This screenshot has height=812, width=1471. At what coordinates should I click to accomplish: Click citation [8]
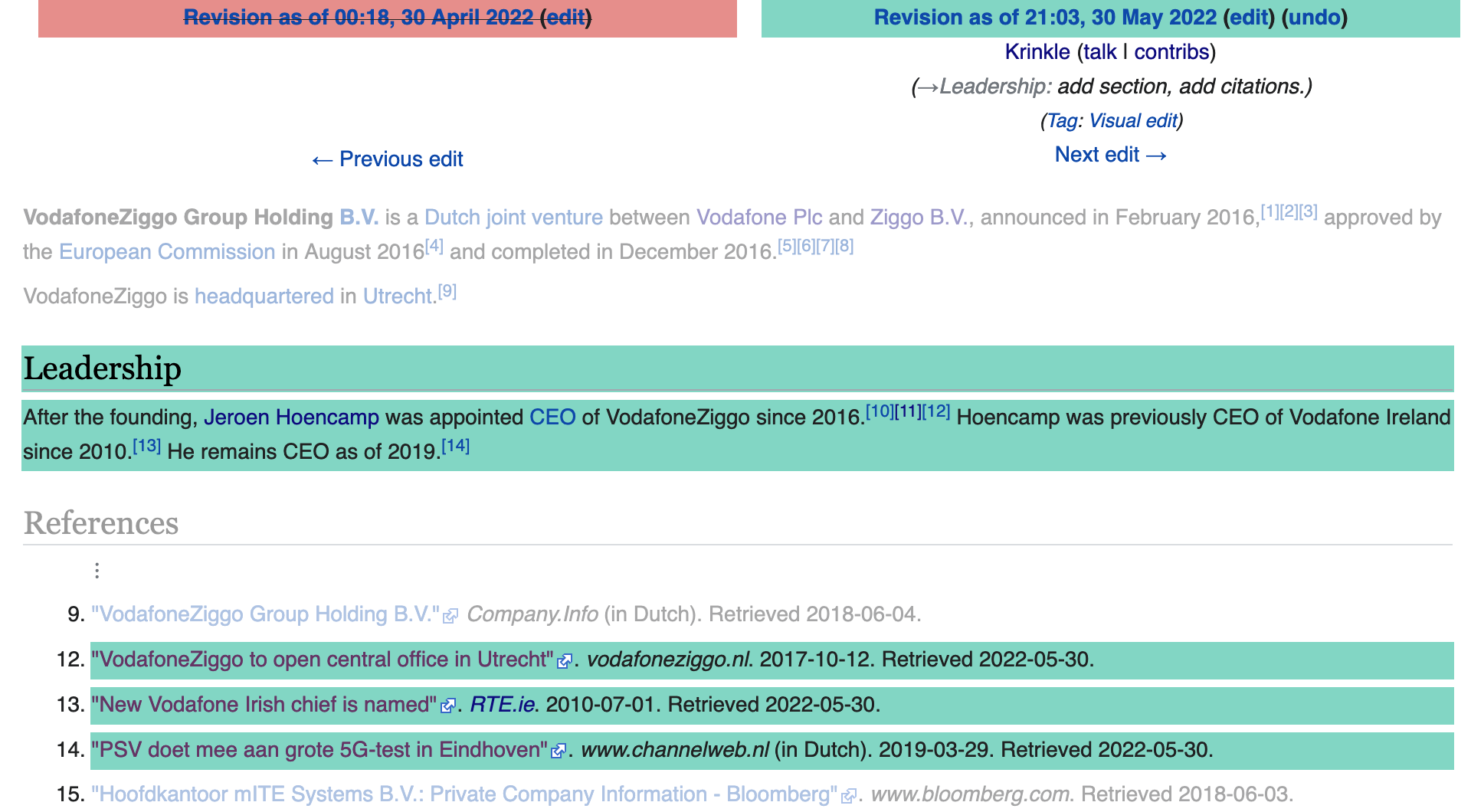844,246
